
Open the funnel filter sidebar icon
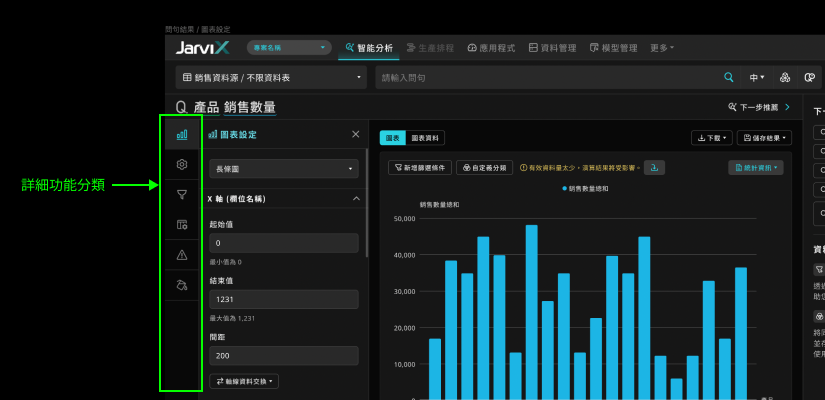(x=182, y=195)
